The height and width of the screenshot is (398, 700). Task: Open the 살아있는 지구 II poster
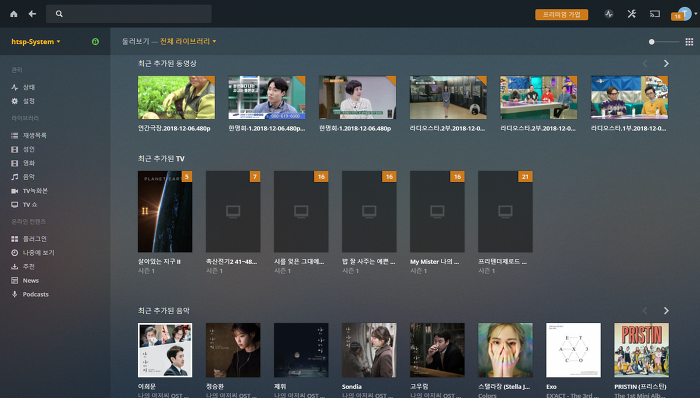click(x=165, y=211)
